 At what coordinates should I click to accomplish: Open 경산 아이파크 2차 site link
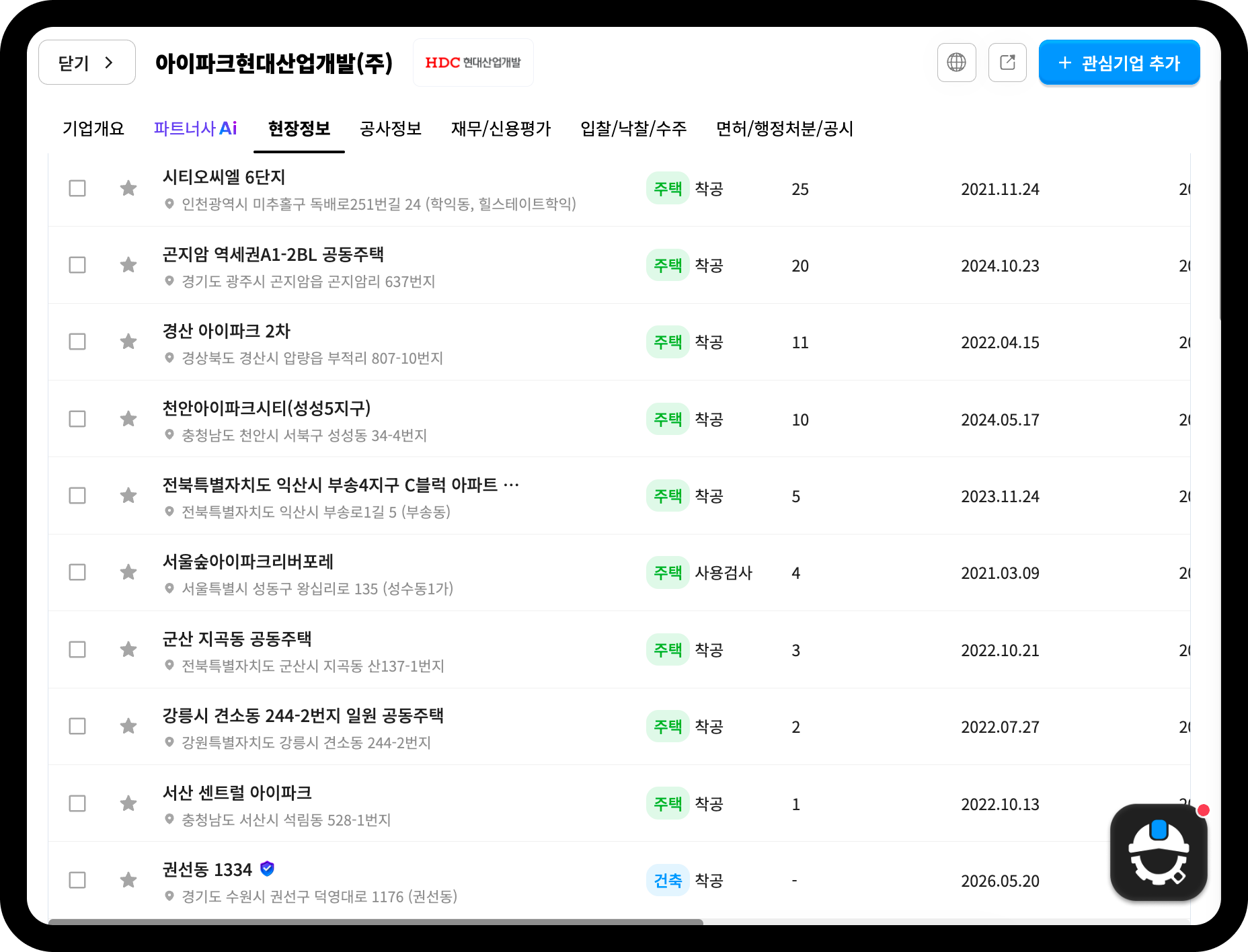click(x=227, y=331)
